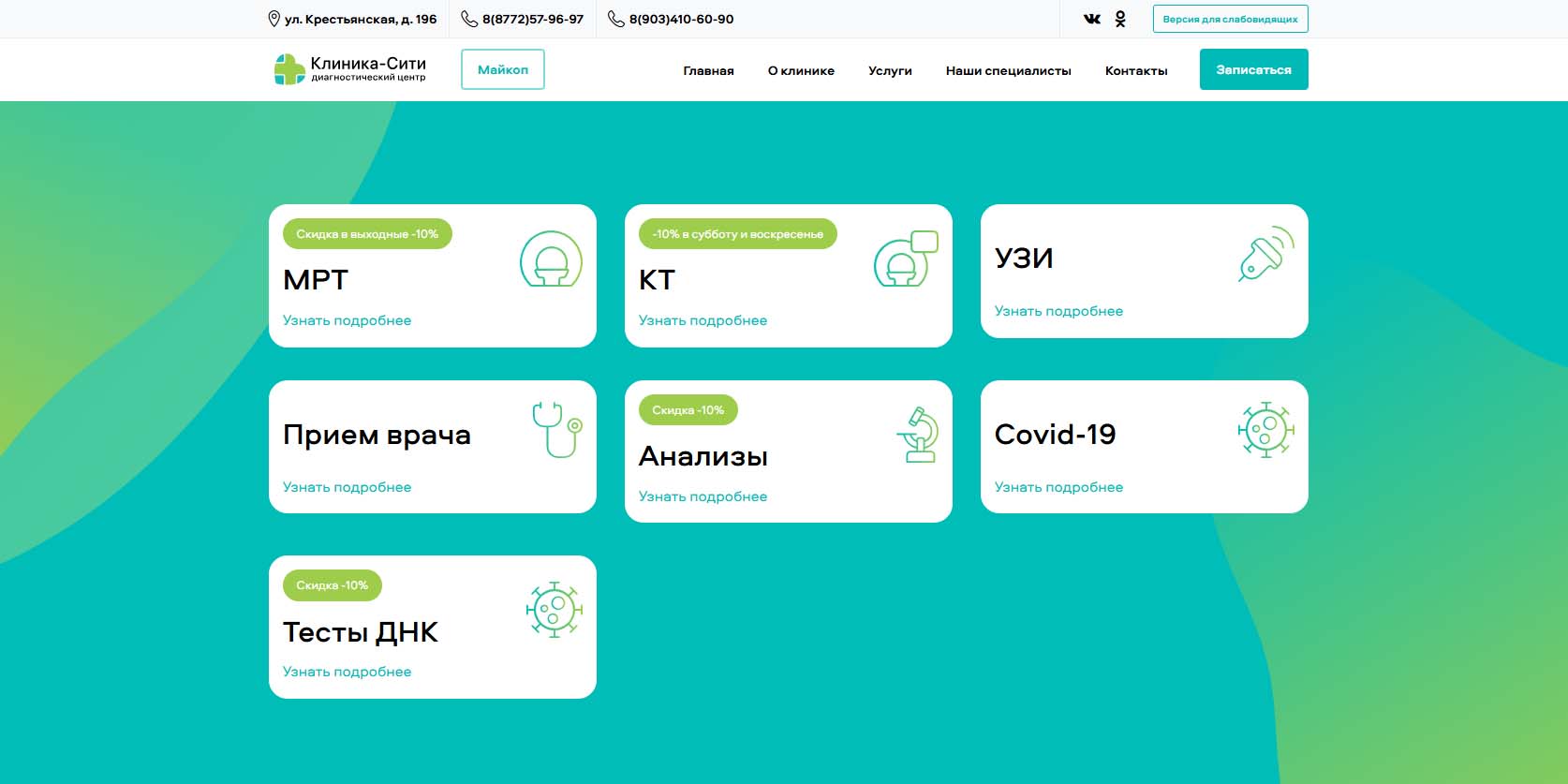
Task: Click the microscope icon on Анализы card
Action: (x=918, y=435)
